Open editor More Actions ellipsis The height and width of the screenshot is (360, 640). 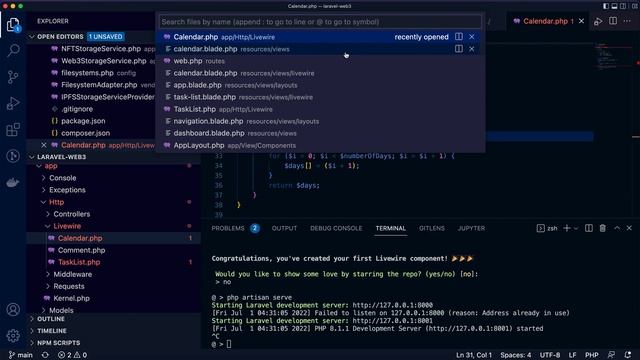pyautogui.click(x=627, y=21)
